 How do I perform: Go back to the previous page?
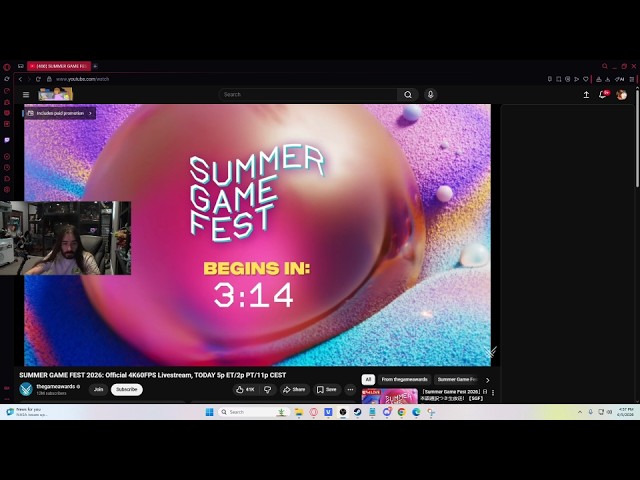coord(20,79)
